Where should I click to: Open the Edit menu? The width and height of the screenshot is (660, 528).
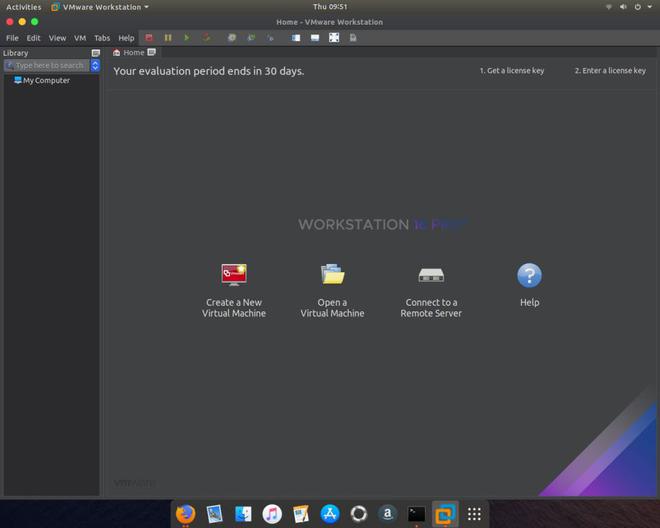[33, 38]
